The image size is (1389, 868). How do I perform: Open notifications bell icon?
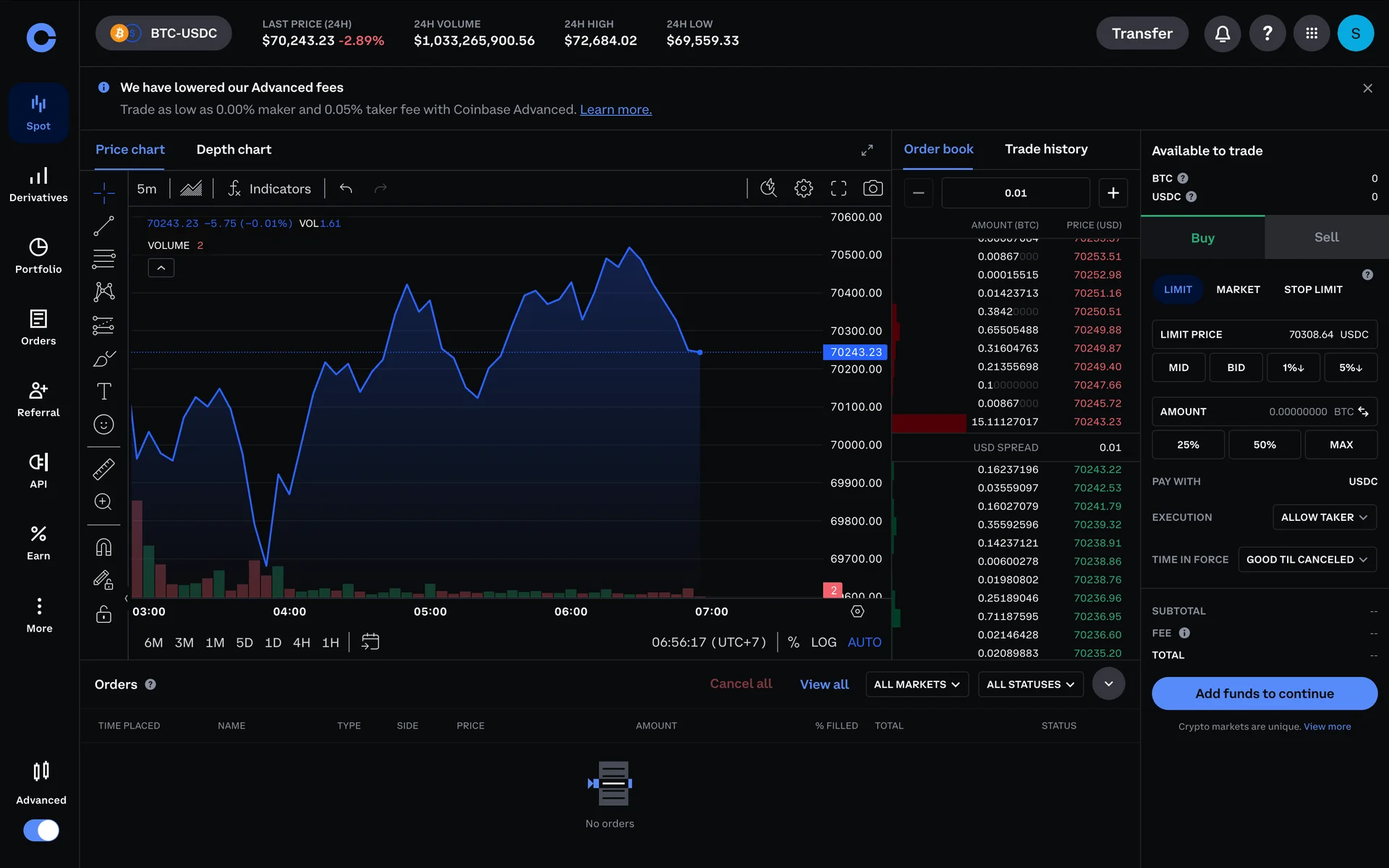pos(1222,33)
